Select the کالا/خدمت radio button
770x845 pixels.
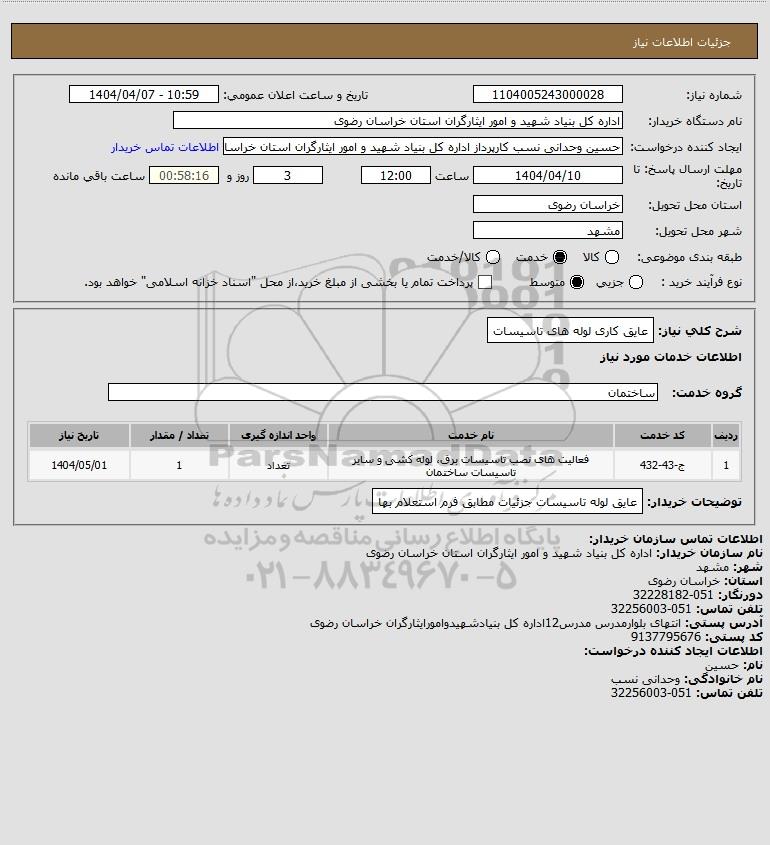click(x=493, y=258)
